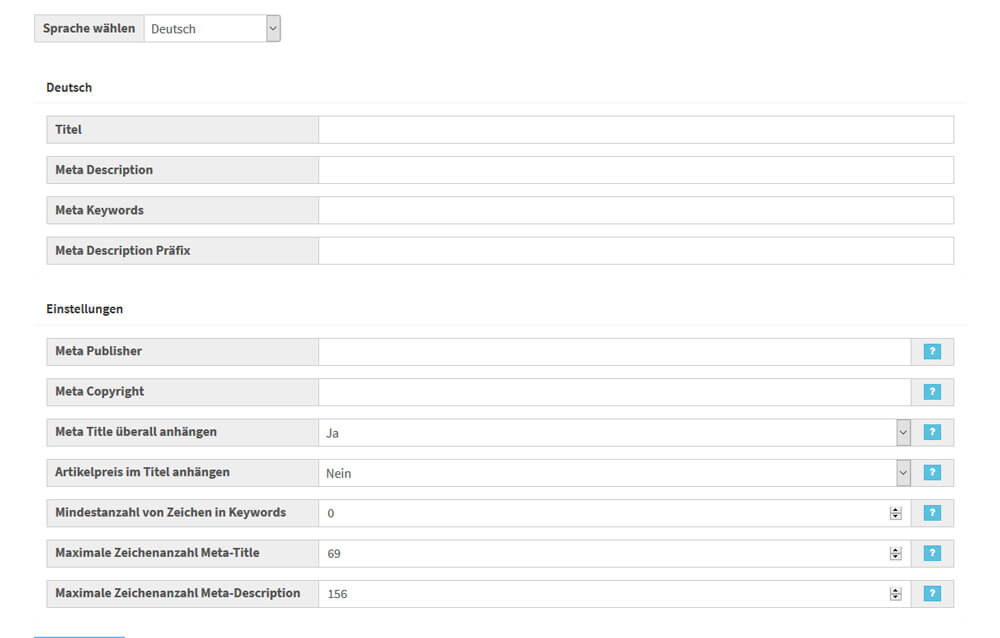Select the Meta Description Präfix field
The height and width of the screenshot is (638, 1000).
click(635, 251)
